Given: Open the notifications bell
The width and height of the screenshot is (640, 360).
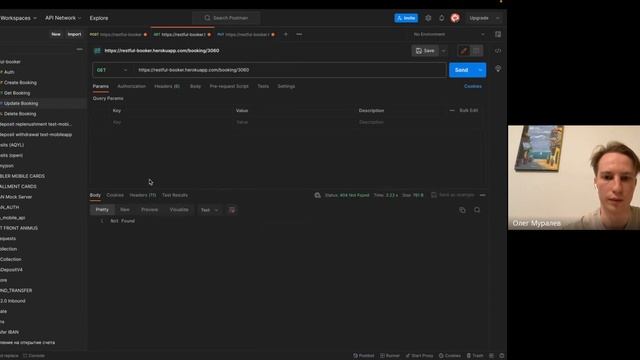Looking at the screenshot, I should pos(442,18).
